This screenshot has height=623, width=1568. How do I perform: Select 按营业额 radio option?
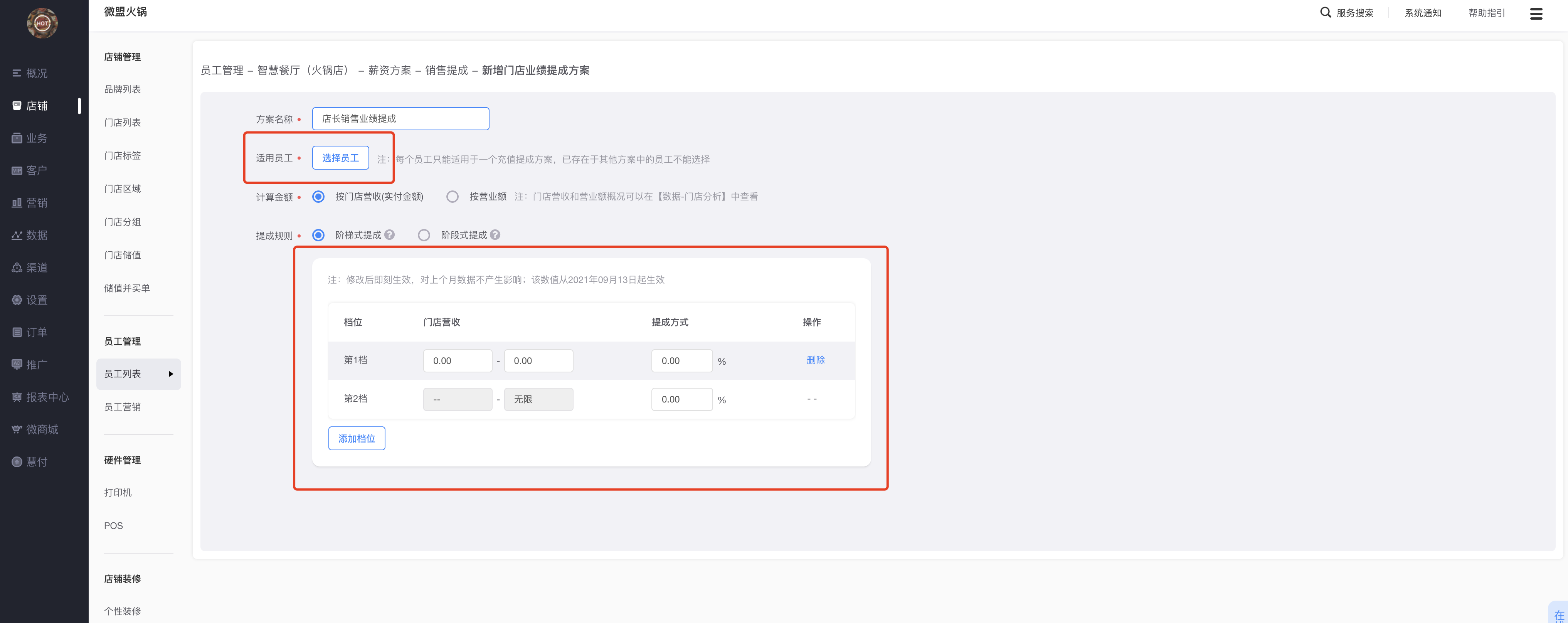click(x=452, y=197)
